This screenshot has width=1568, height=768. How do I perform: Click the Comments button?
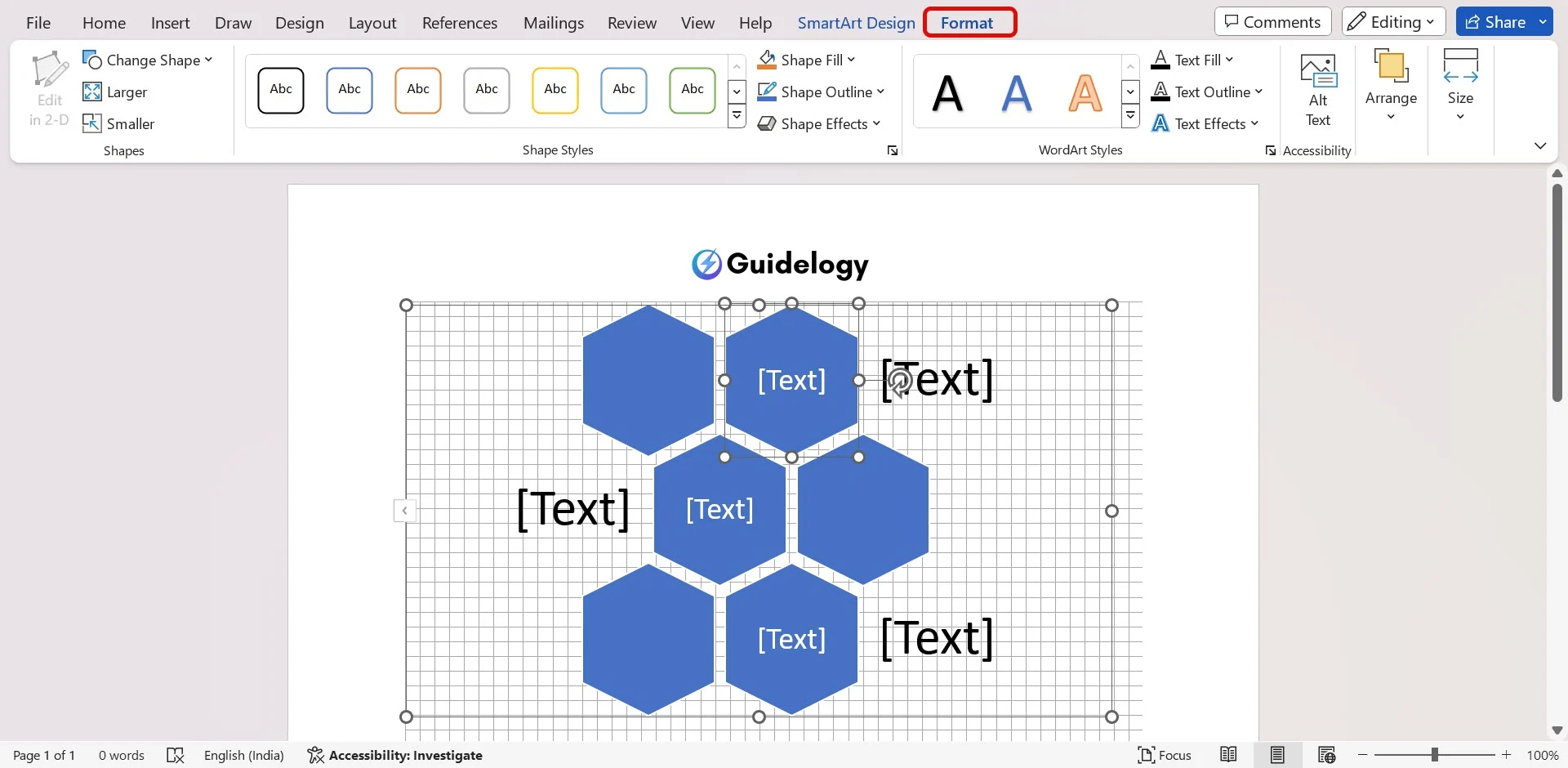(x=1273, y=22)
